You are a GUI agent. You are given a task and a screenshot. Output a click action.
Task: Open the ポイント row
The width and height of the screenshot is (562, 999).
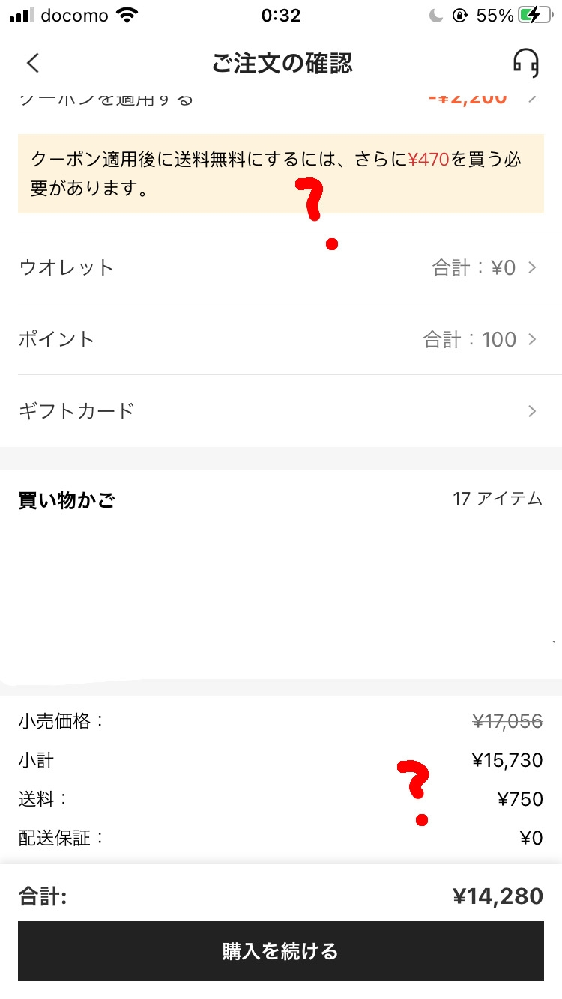tap(281, 339)
